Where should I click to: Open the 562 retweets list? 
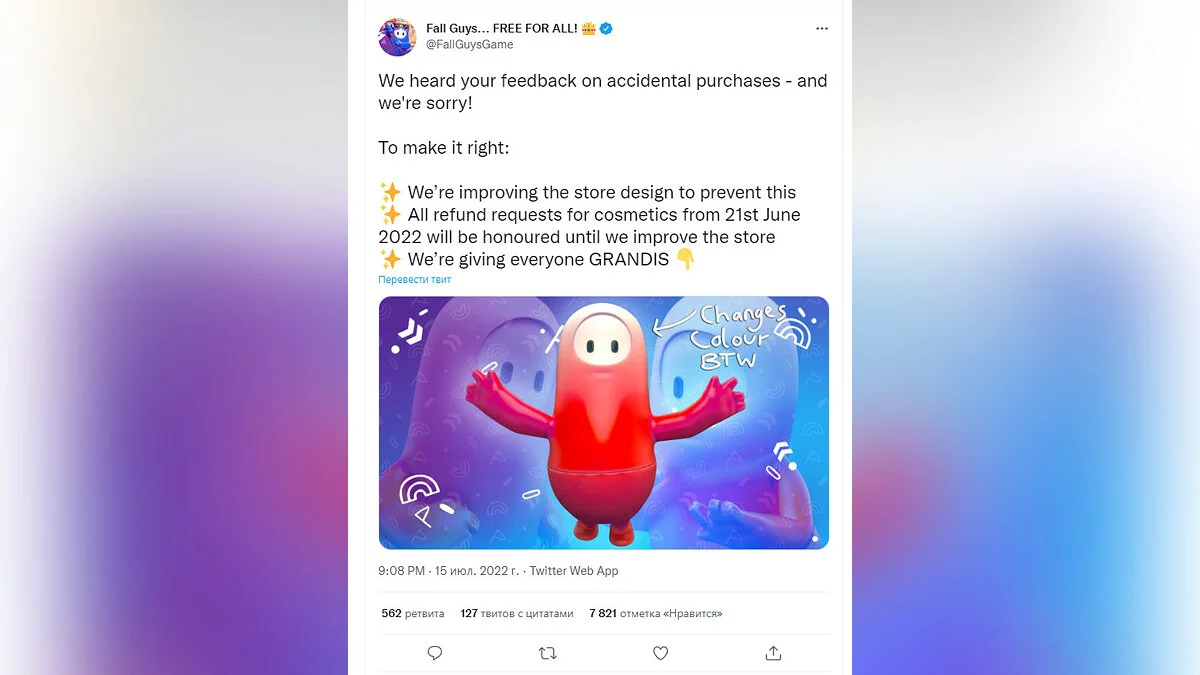tap(413, 613)
